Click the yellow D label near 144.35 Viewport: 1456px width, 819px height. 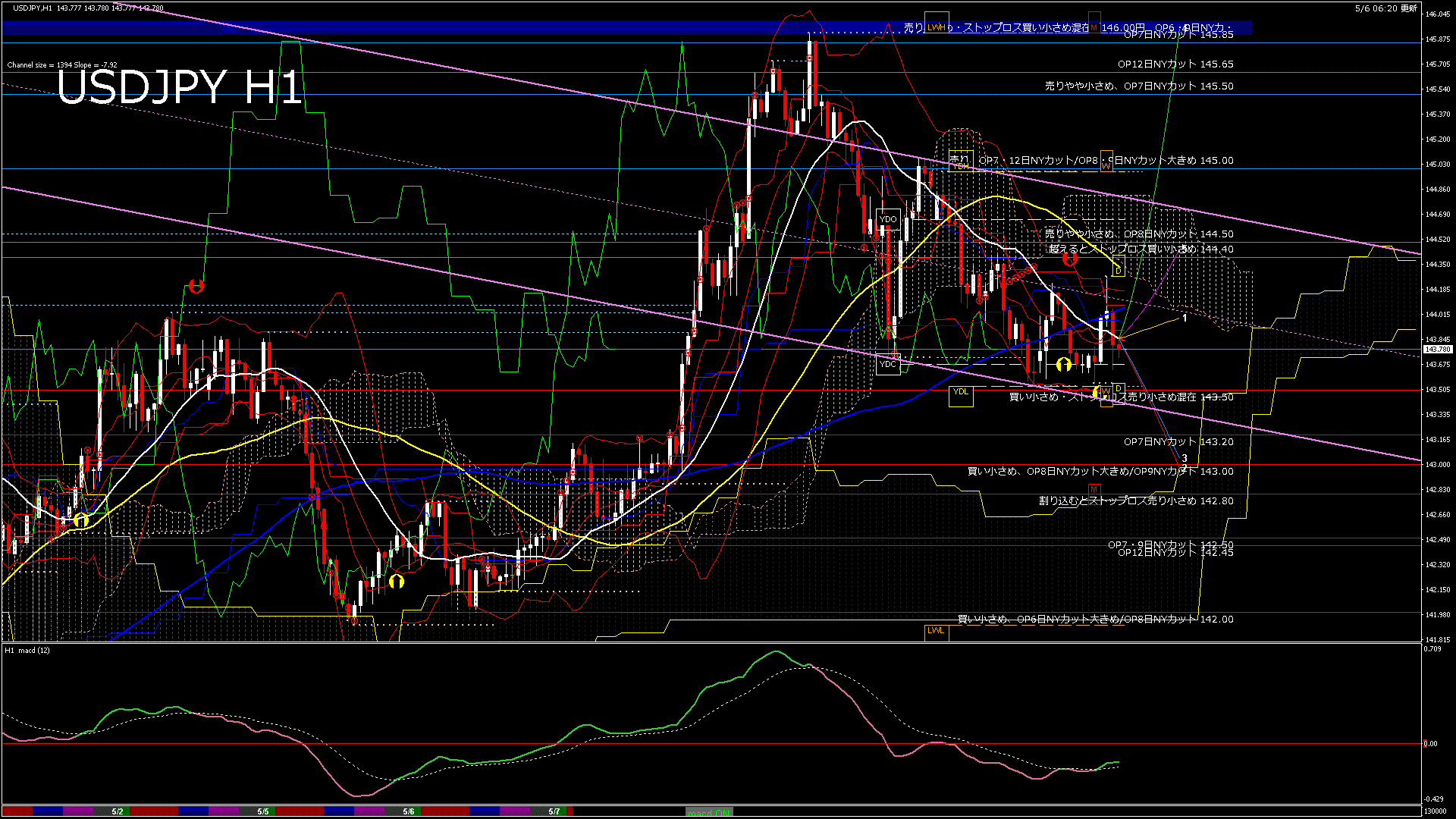1118,270
